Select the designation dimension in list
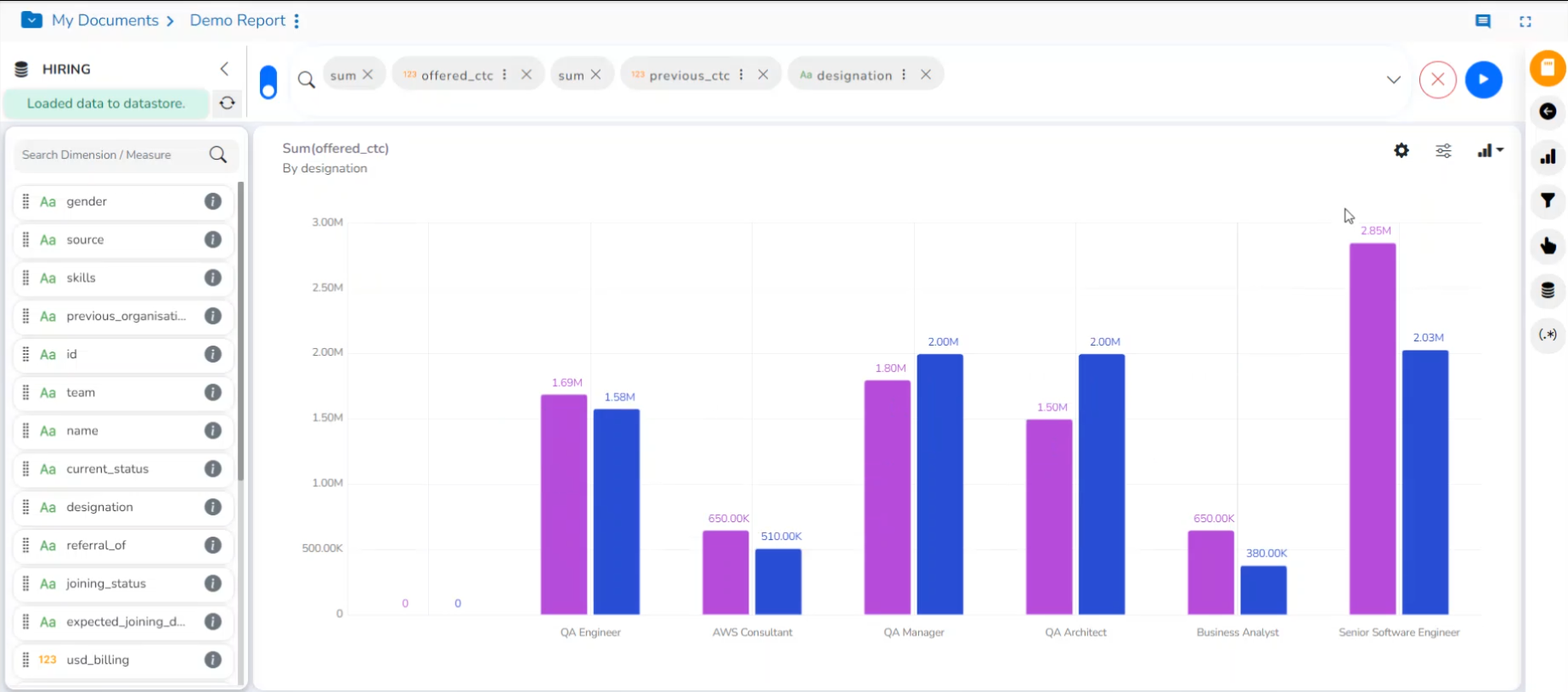This screenshot has height=692, width=1568. tap(124, 507)
